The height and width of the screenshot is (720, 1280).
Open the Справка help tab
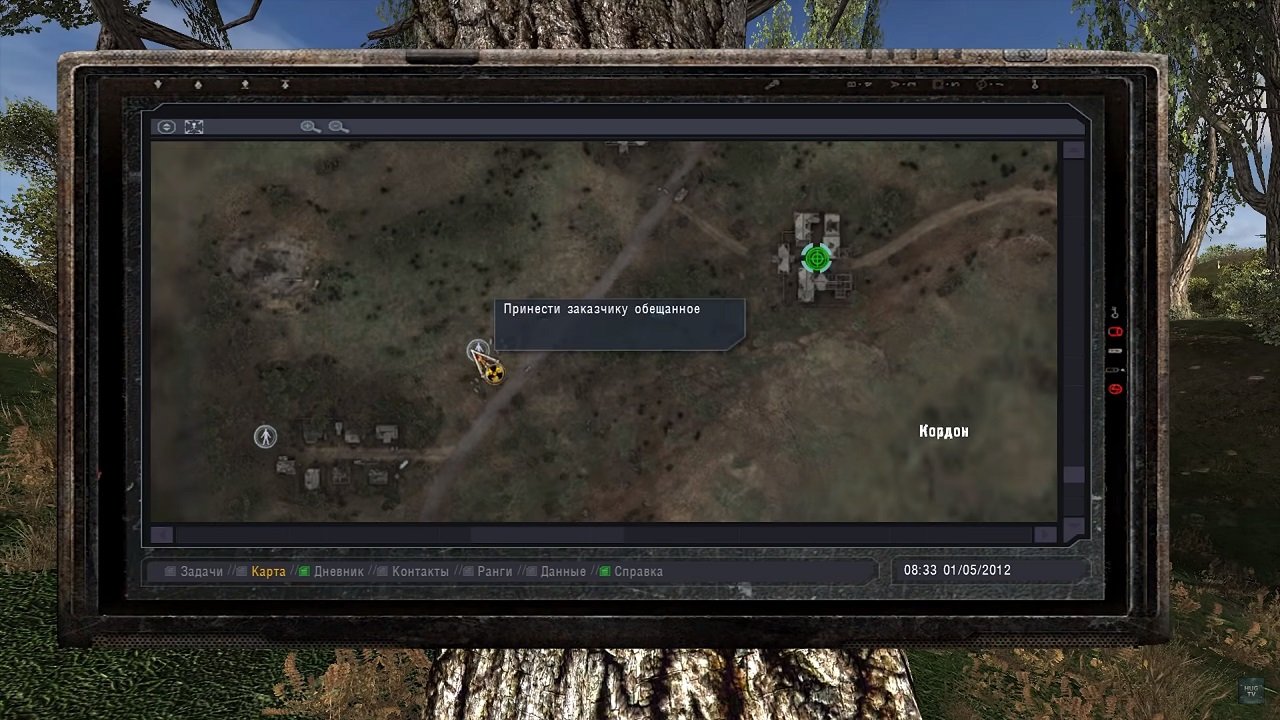(638, 572)
